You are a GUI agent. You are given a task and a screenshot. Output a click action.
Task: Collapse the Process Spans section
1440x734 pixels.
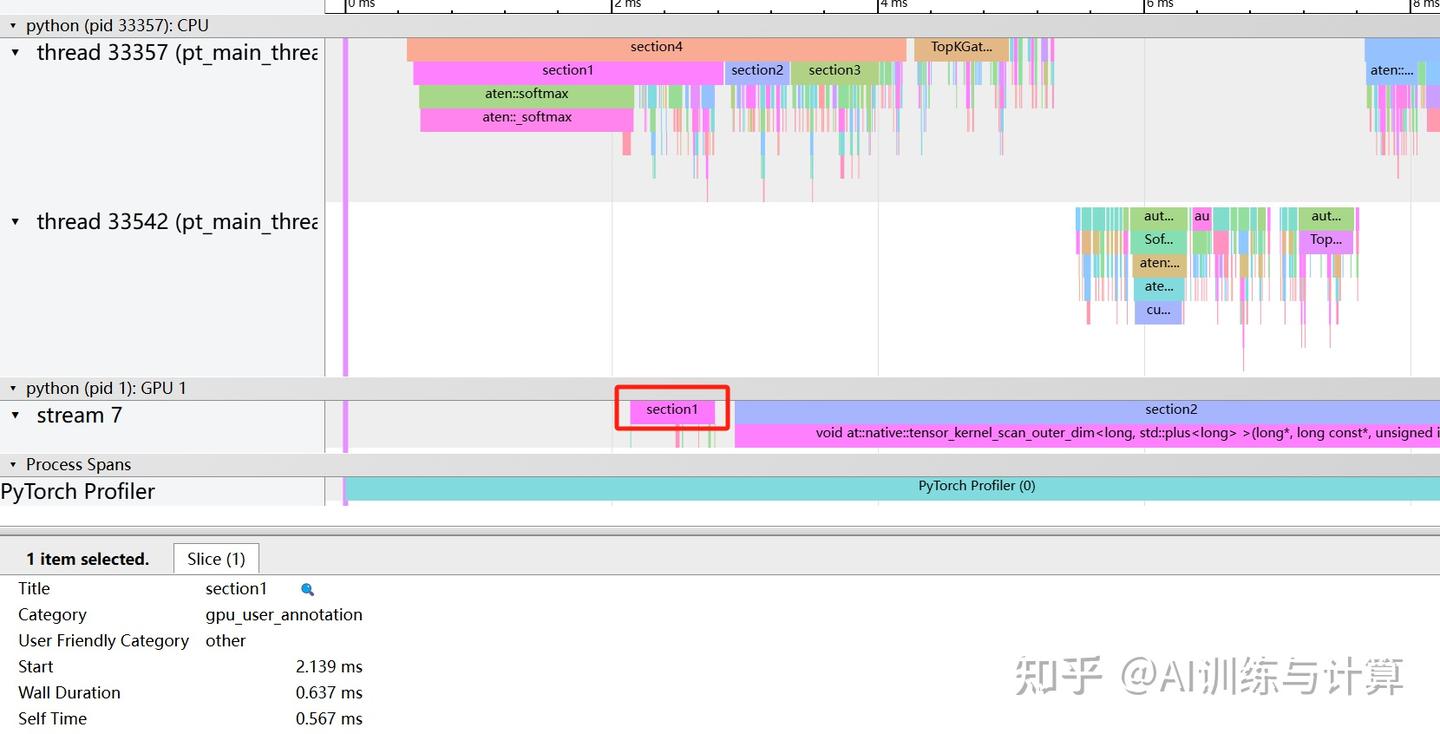pyautogui.click(x=12, y=464)
